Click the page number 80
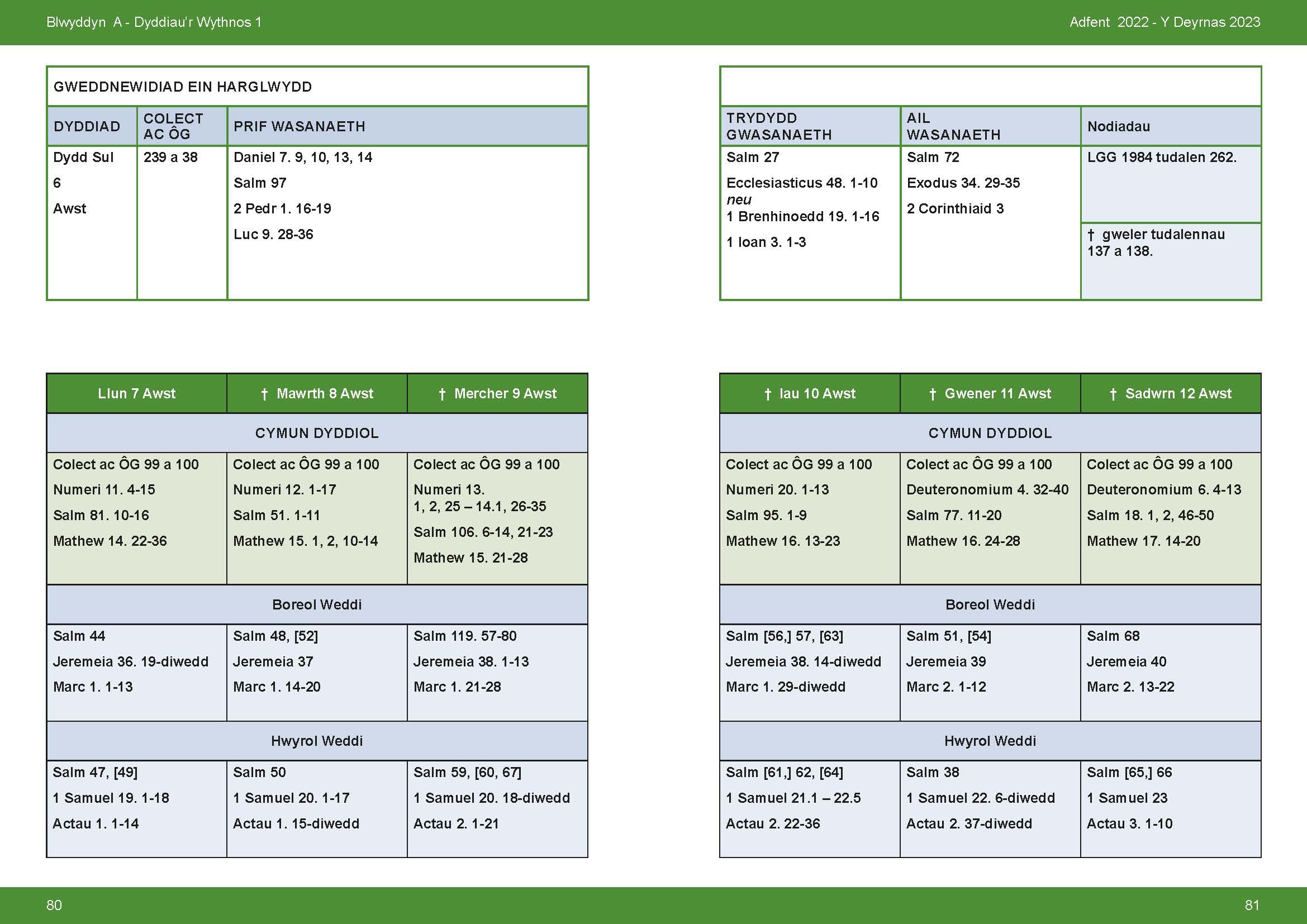This screenshot has height=924, width=1307. tap(54, 905)
